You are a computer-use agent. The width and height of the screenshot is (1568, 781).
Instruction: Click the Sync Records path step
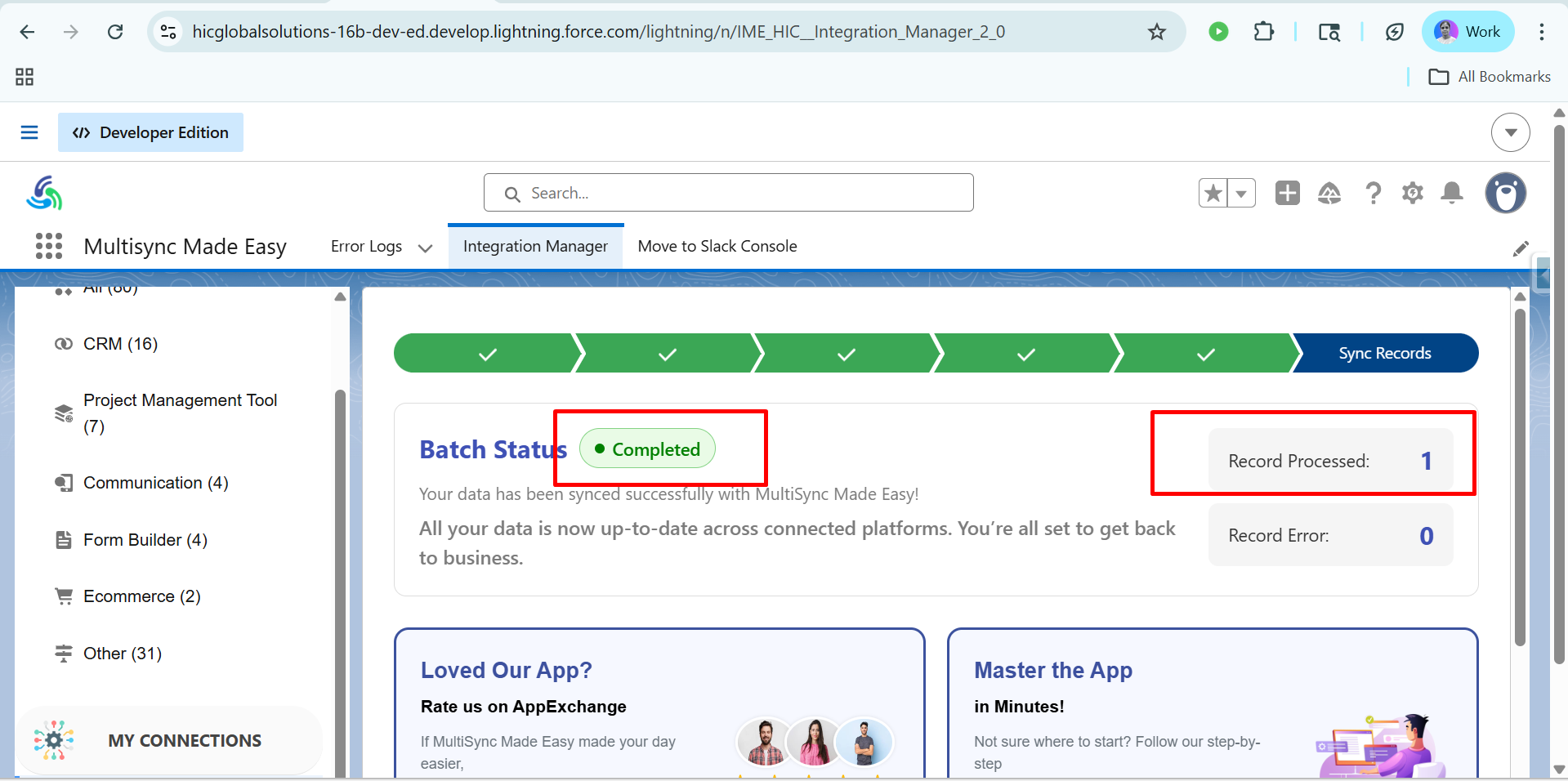coord(1385,353)
